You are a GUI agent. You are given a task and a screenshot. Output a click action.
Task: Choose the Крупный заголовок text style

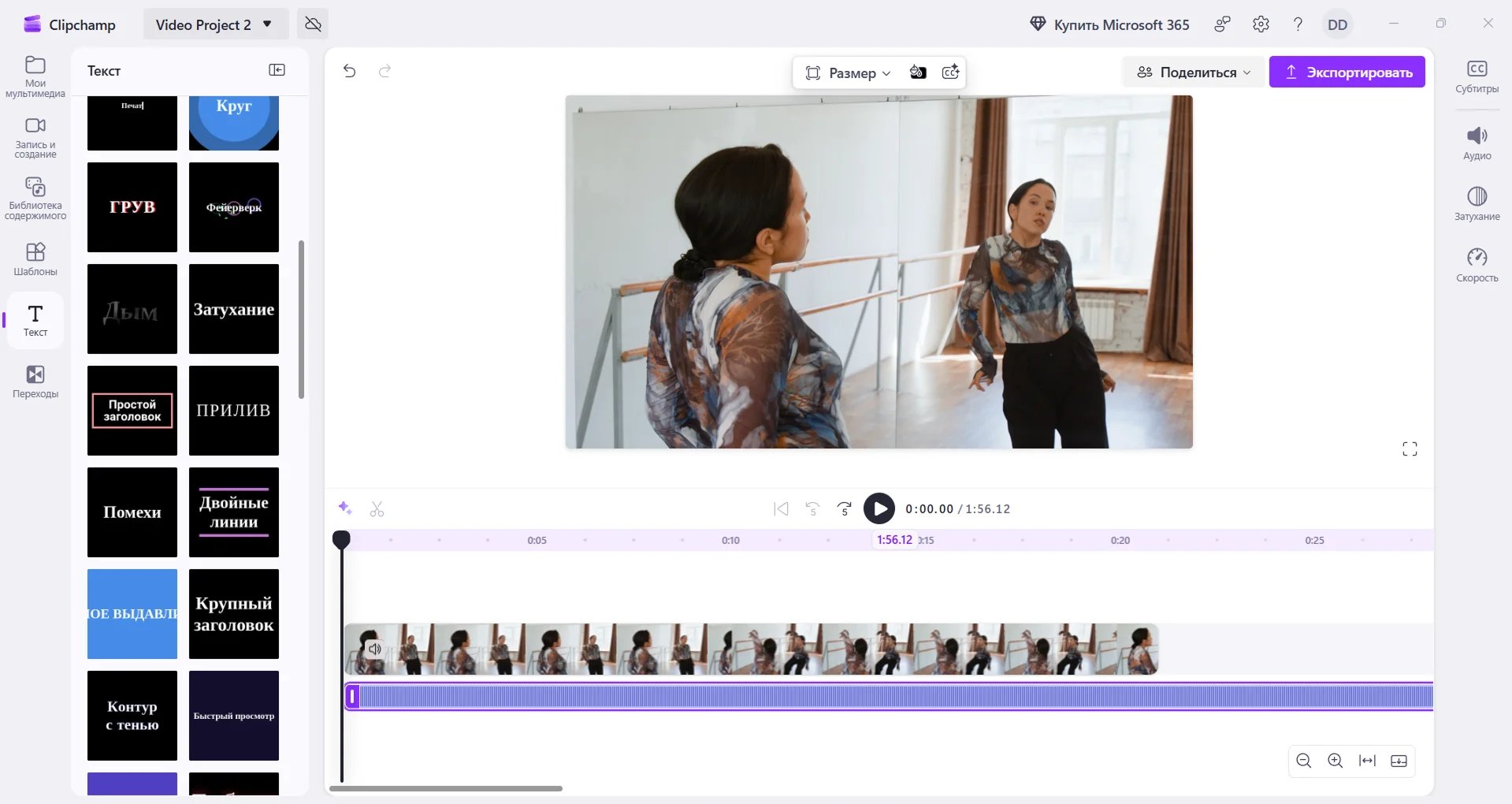(234, 614)
